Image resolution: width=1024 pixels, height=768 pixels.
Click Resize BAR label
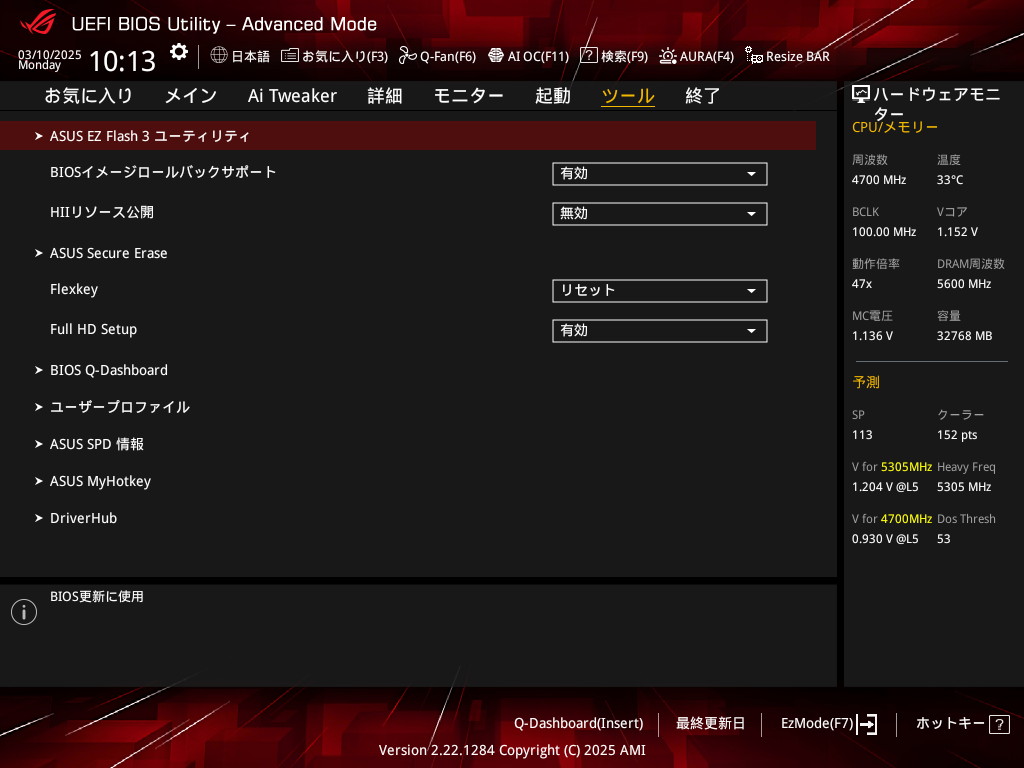click(x=797, y=56)
